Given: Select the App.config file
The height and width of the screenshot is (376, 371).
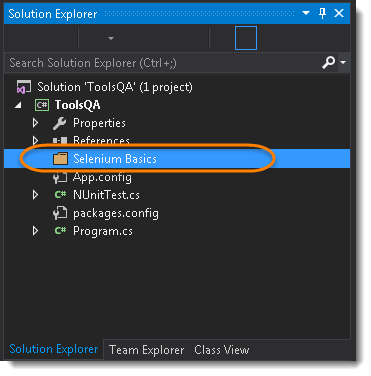Looking at the screenshot, I should pos(102,177).
